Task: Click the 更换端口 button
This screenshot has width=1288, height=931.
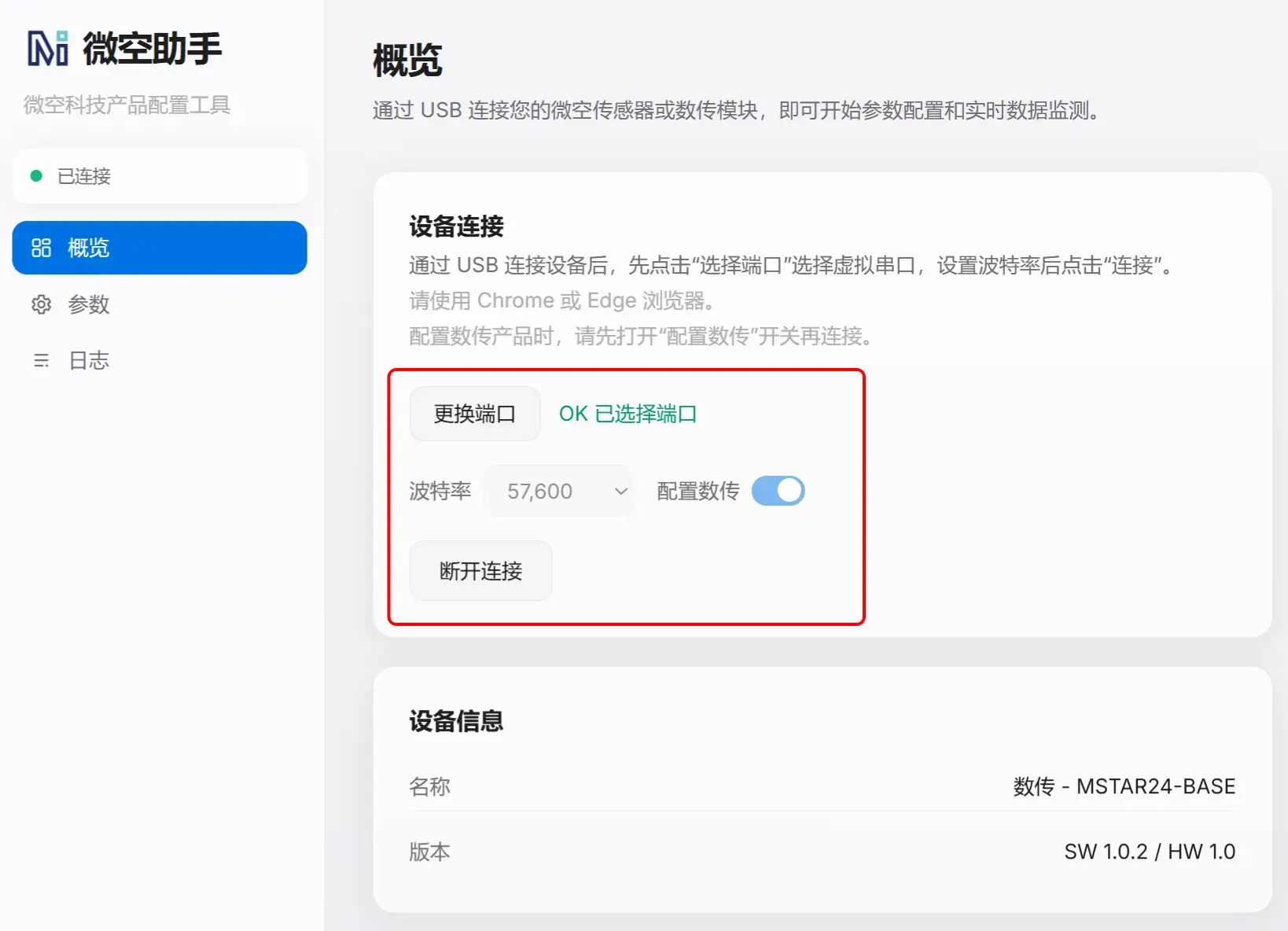Action: click(475, 414)
